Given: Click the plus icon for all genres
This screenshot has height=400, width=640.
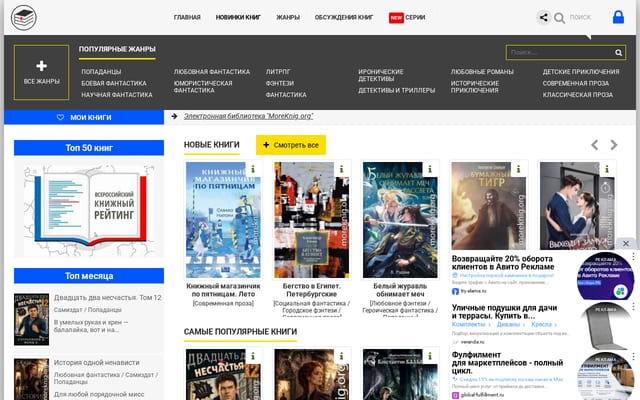Looking at the screenshot, I should click(41, 66).
